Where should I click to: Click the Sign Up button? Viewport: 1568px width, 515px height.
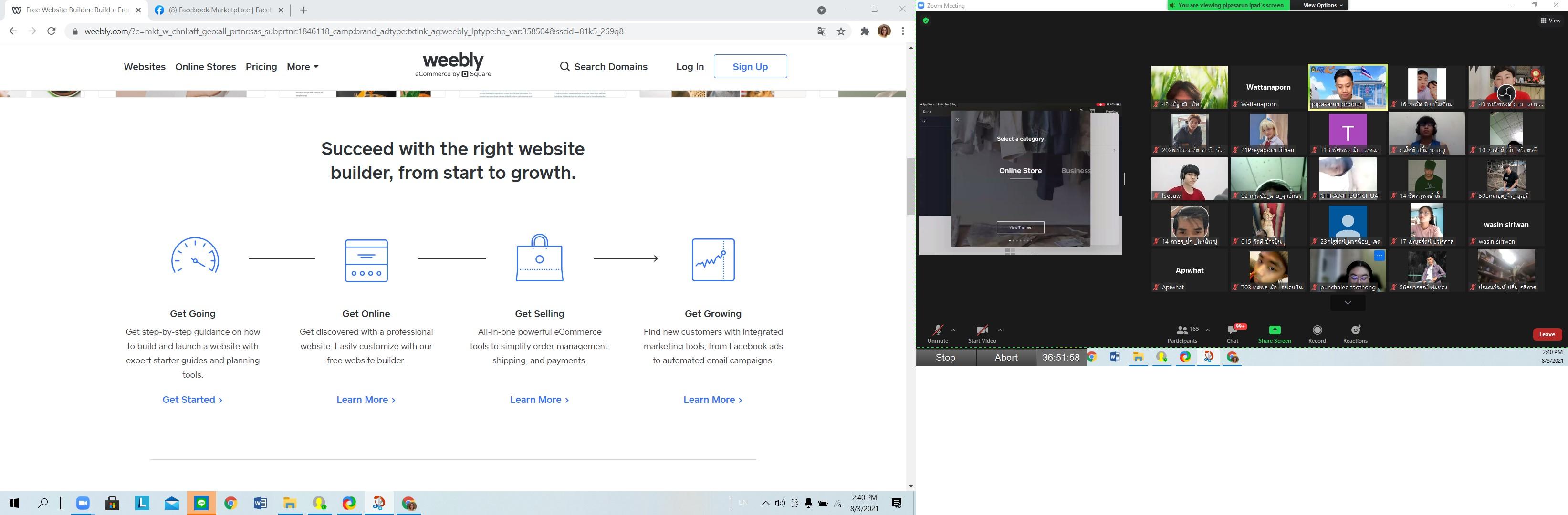point(750,66)
